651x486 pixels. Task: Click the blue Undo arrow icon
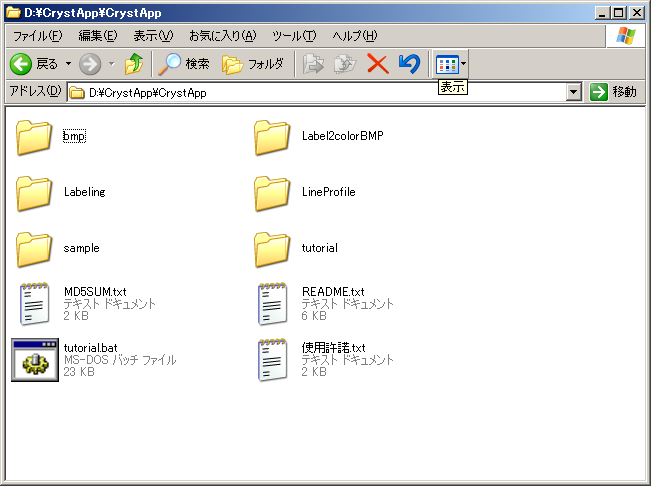(409, 64)
